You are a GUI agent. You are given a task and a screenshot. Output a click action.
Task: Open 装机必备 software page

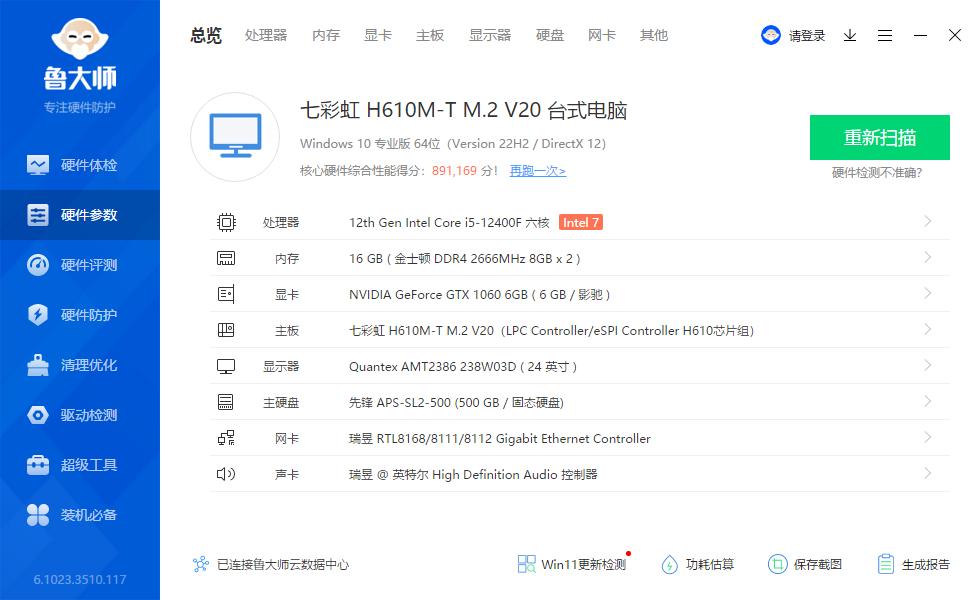coord(79,515)
